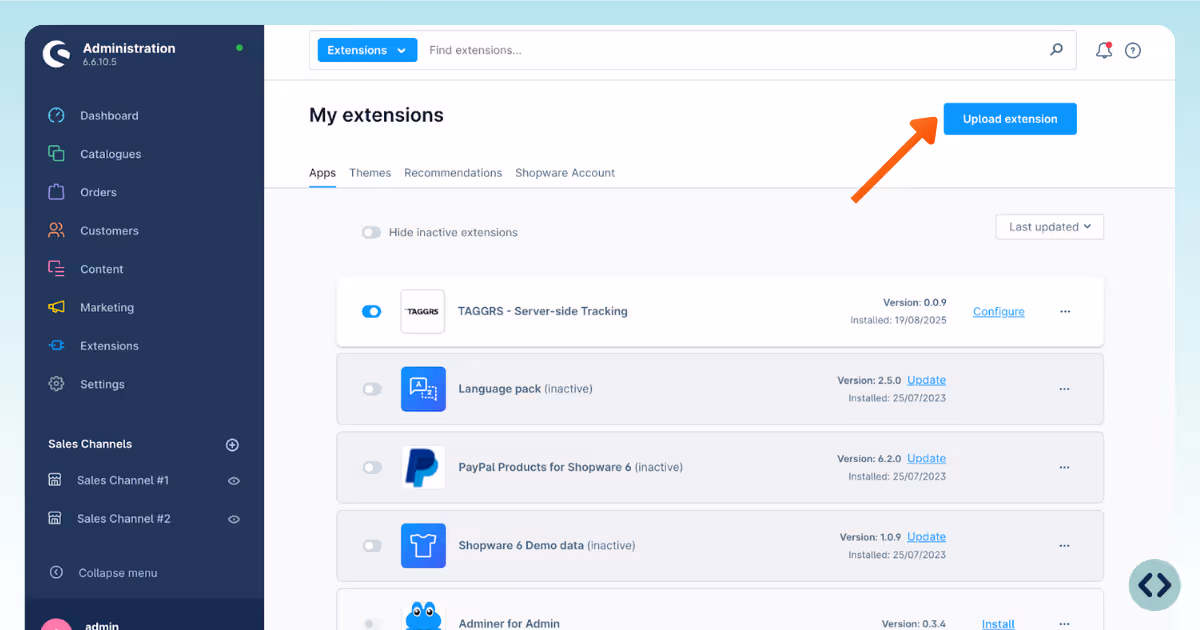Screen dimensions: 1200x630
Task: Open the notifications bell
Action: click(x=1104, y=50)
